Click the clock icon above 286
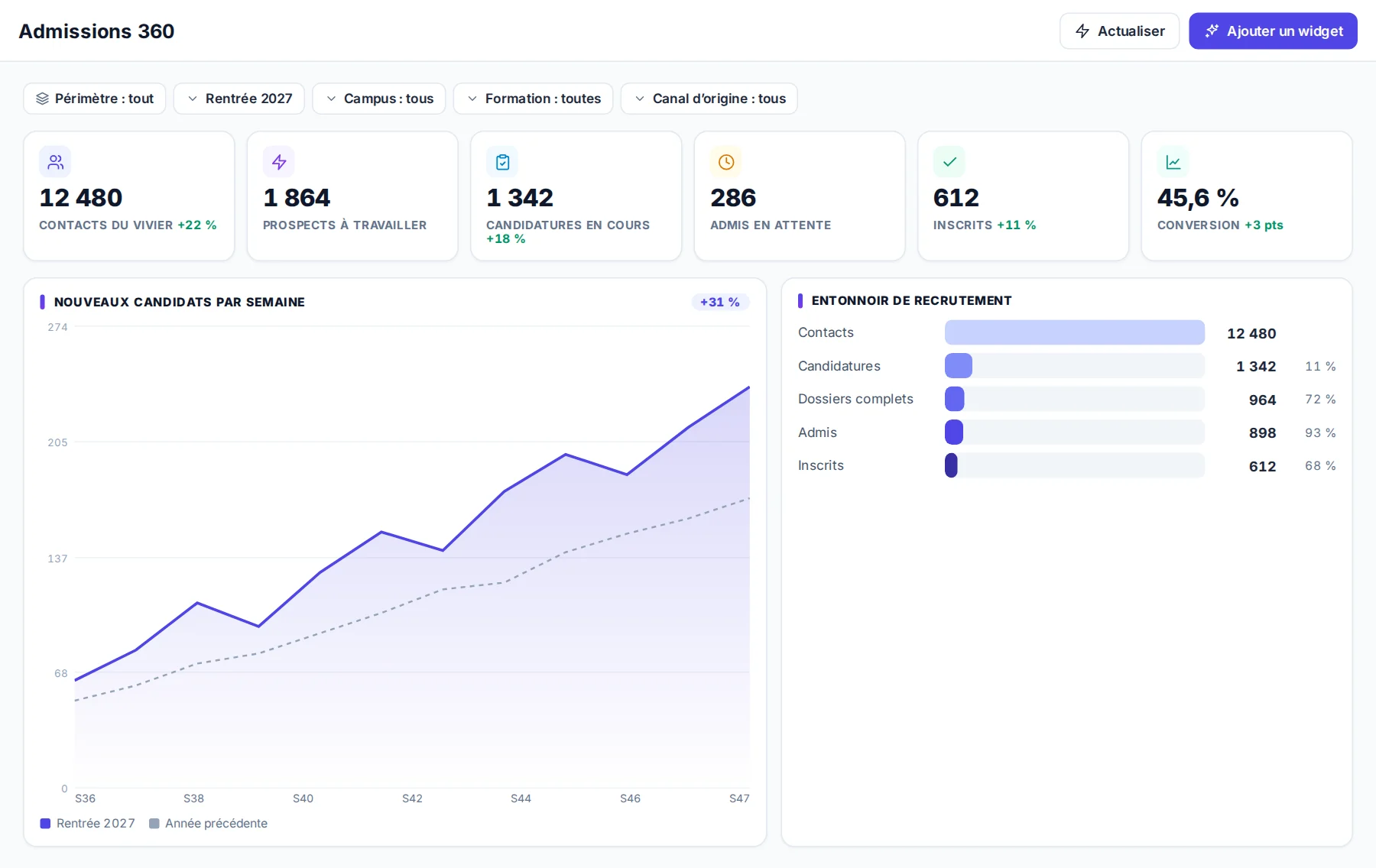1376x868 pixels. tap(726, 162)
